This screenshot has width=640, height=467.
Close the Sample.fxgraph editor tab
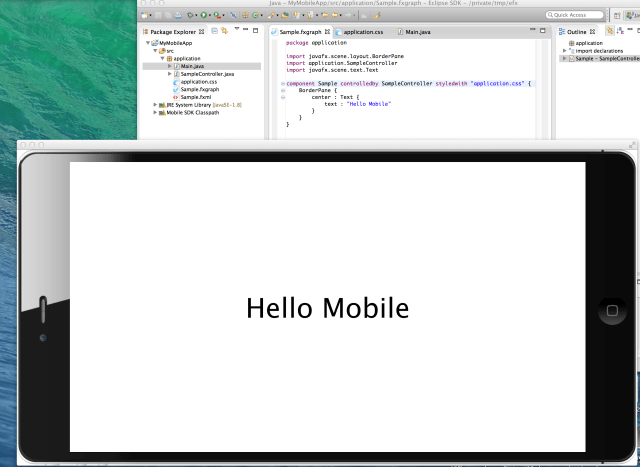coord(327,31)
